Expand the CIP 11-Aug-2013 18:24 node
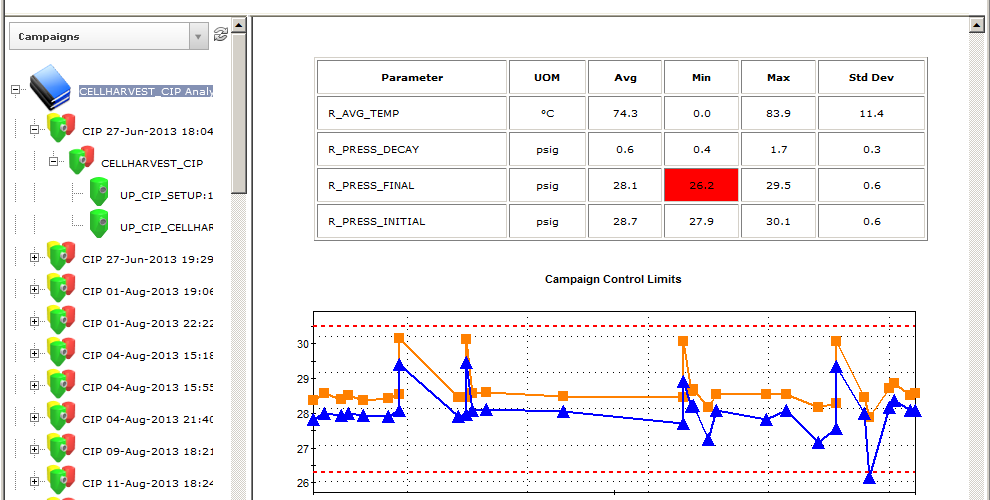The image size is (990, 500). (34, 481)
